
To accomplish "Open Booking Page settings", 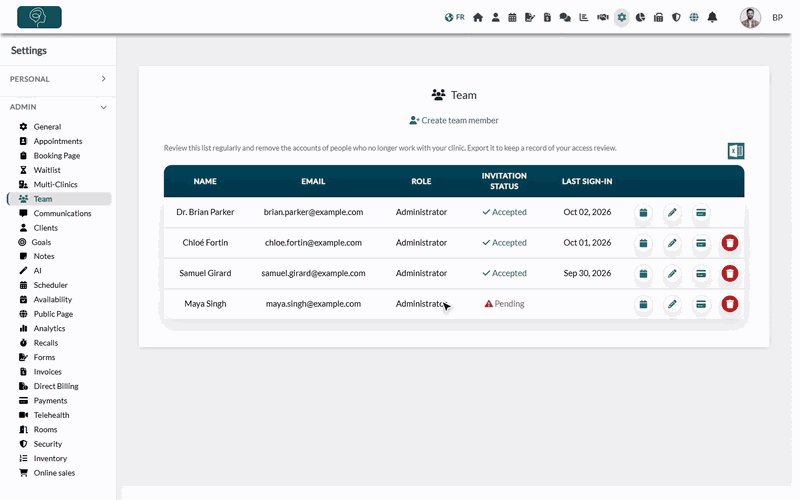I will click(57, 156).
